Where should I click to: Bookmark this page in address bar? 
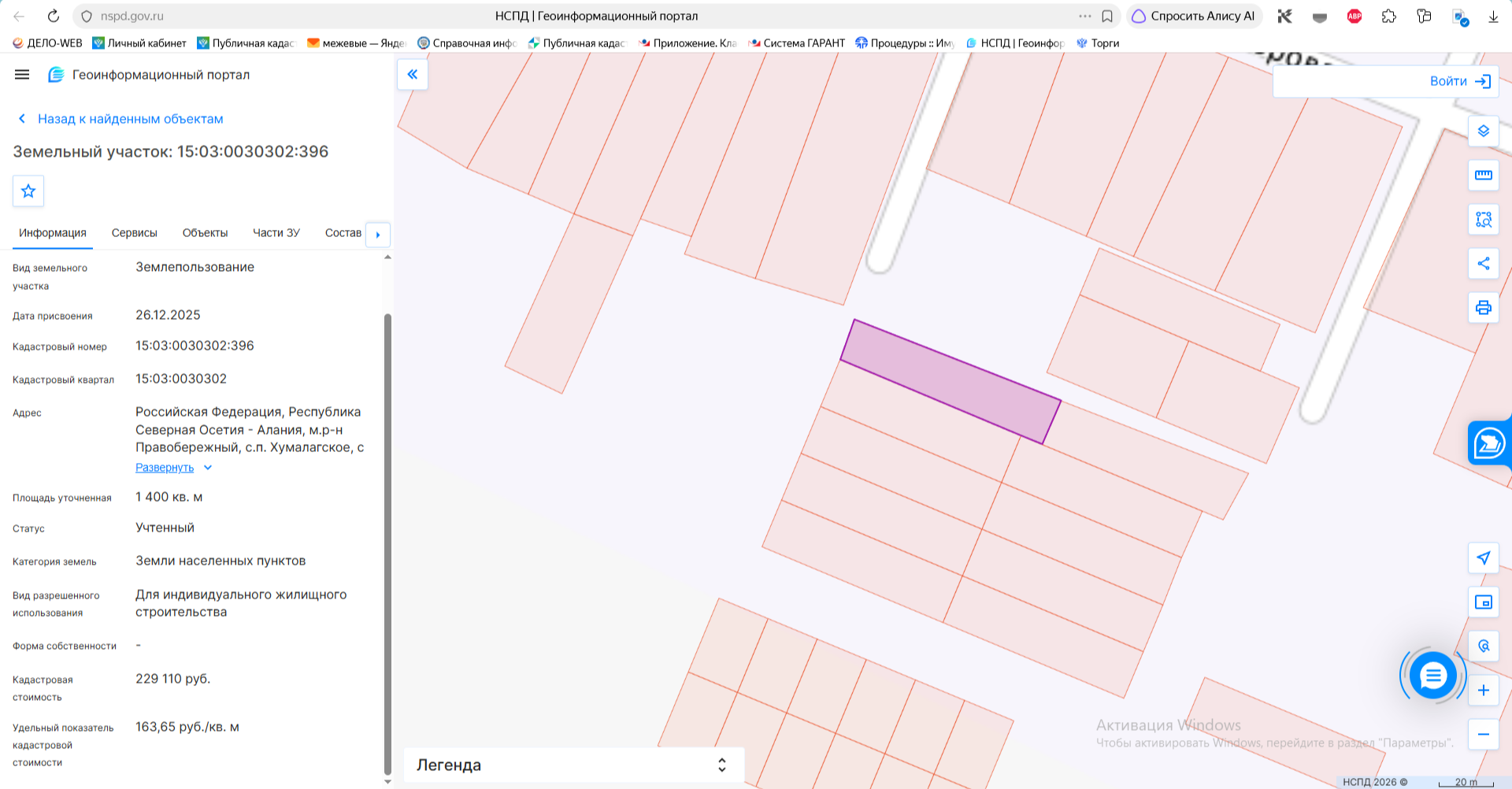(x=1107, y=16)
